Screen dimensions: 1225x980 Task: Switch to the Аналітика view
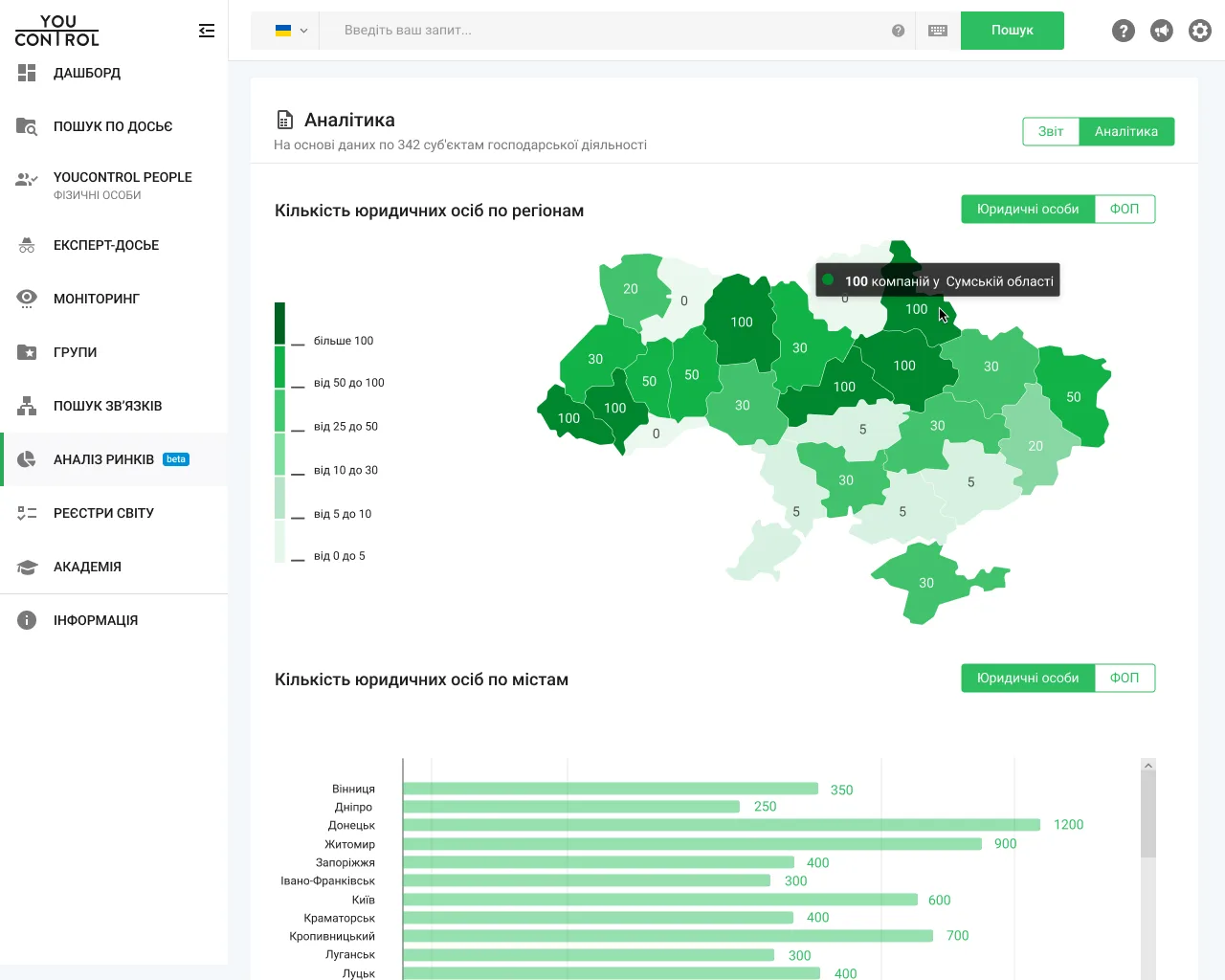point(1126,131)
